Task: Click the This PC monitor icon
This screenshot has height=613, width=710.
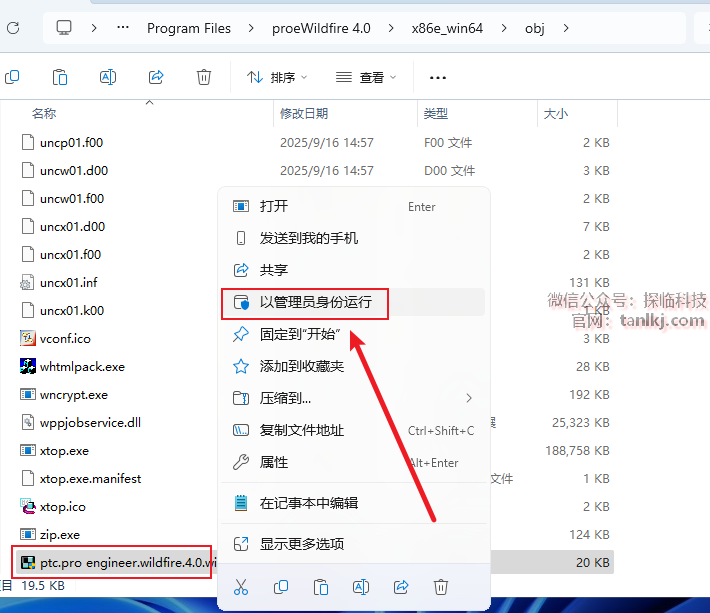Action: (64, 28)
